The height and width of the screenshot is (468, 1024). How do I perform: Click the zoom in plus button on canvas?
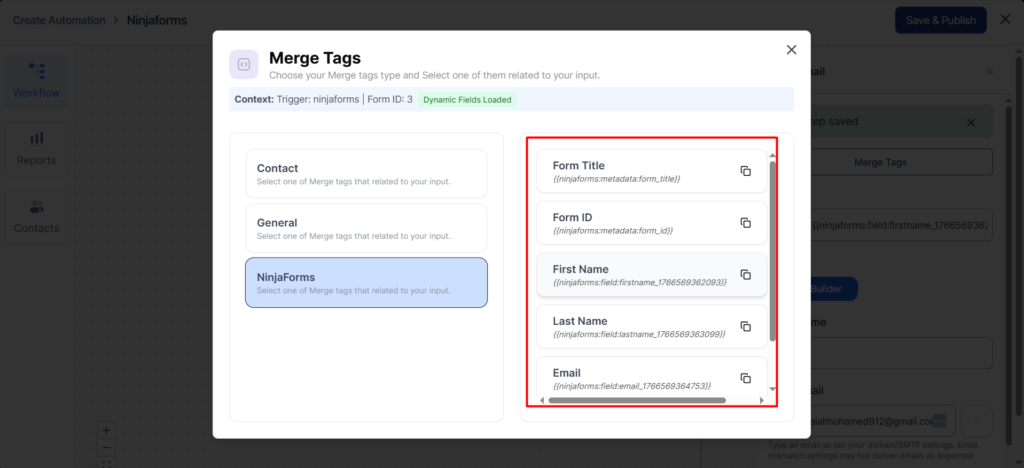[107, 430]
